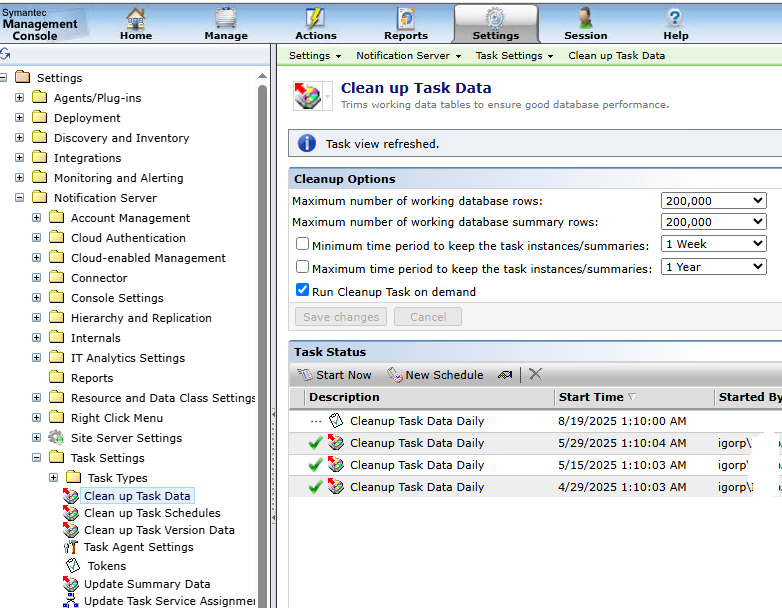Open the Manage menu icon
This screenshot has height=608, width=782.
click(226, 18)
